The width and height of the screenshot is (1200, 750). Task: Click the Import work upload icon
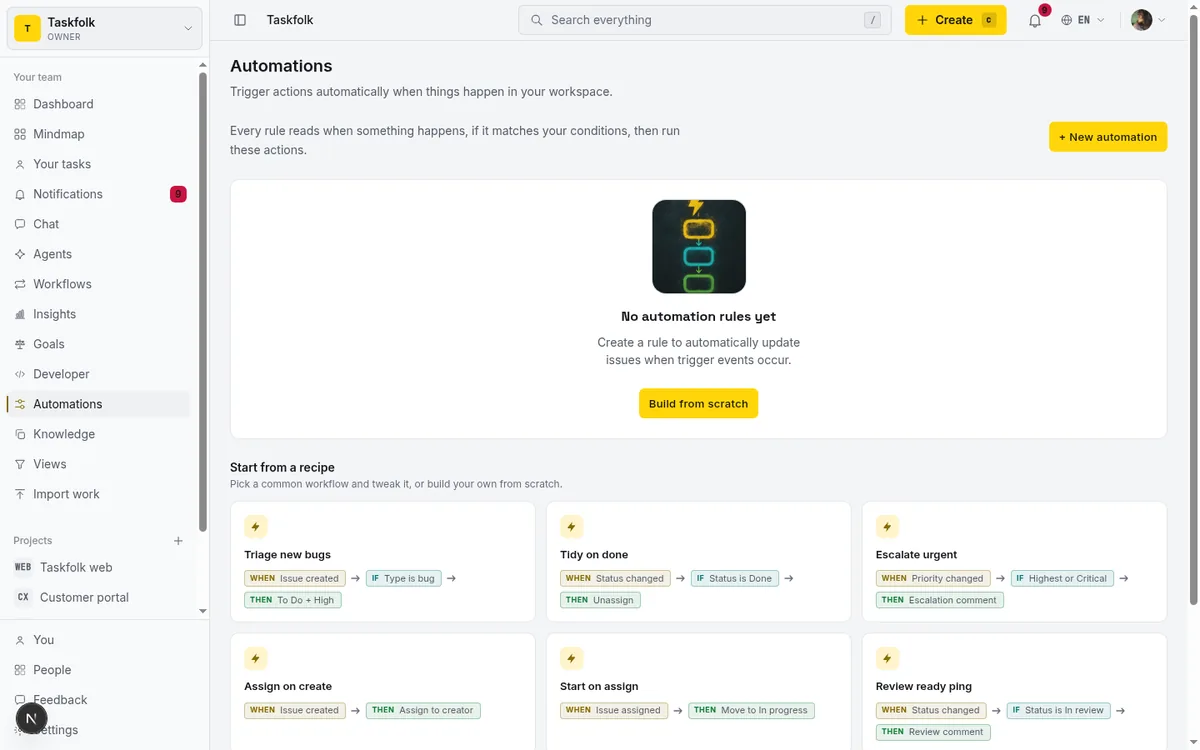(20, 494)
